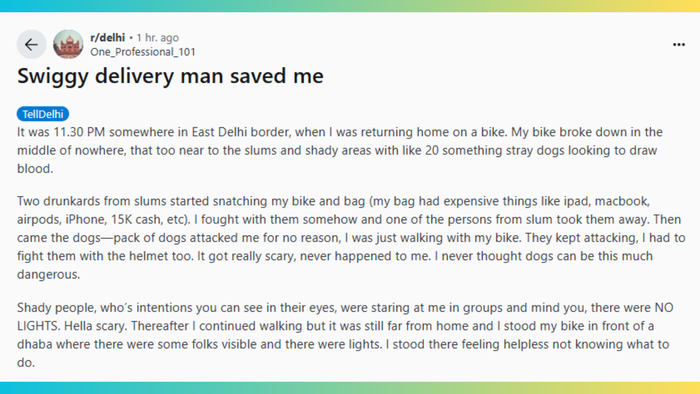Click the gradient bar along the bottom
Screen dimensions: 700x394
click(x=350, y=388)
